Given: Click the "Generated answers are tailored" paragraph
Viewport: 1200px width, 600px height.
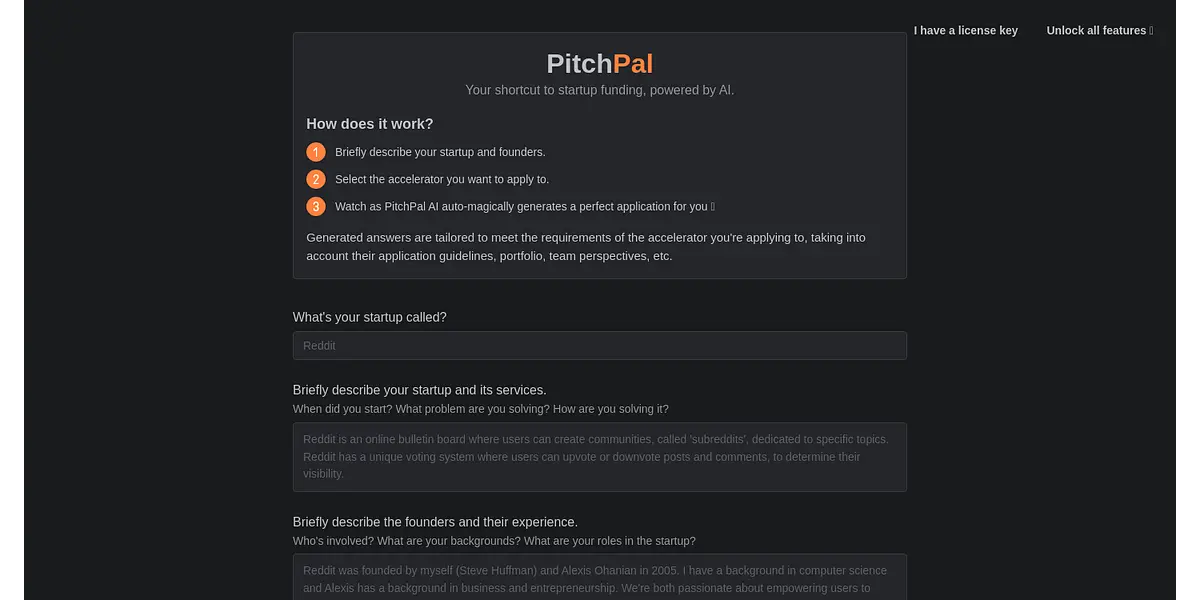Looking at the screenshot, I should pyautogui.click(x=586, y=247).
